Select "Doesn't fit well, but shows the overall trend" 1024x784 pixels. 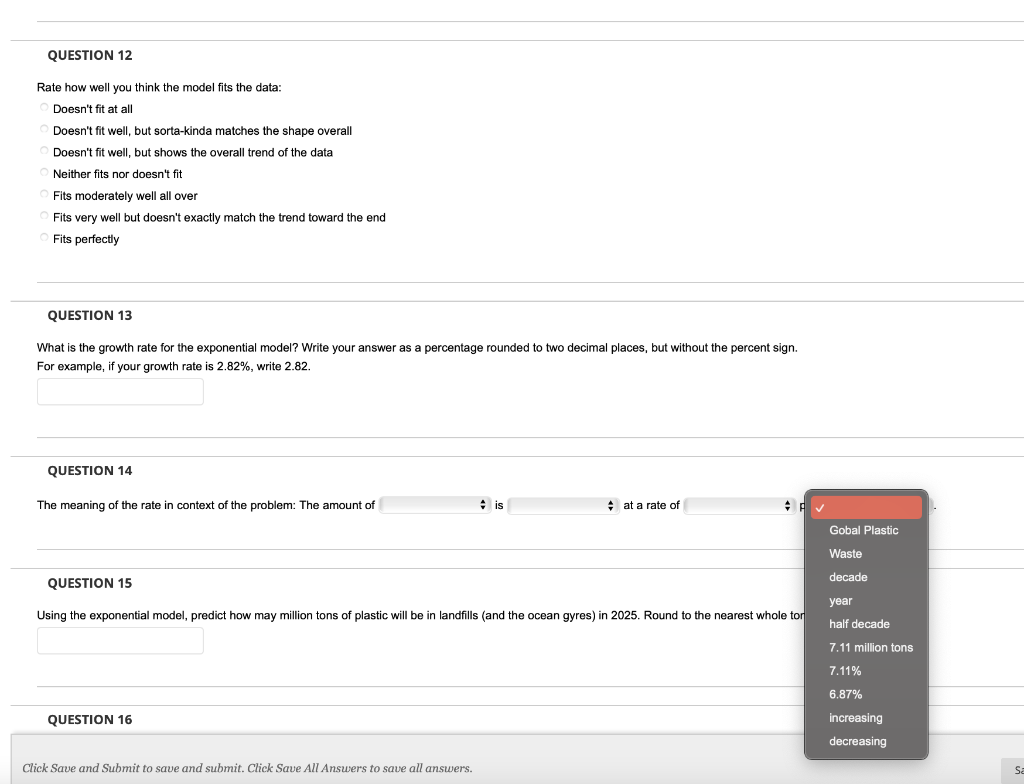pyautogui.click(x=44, y=152)
